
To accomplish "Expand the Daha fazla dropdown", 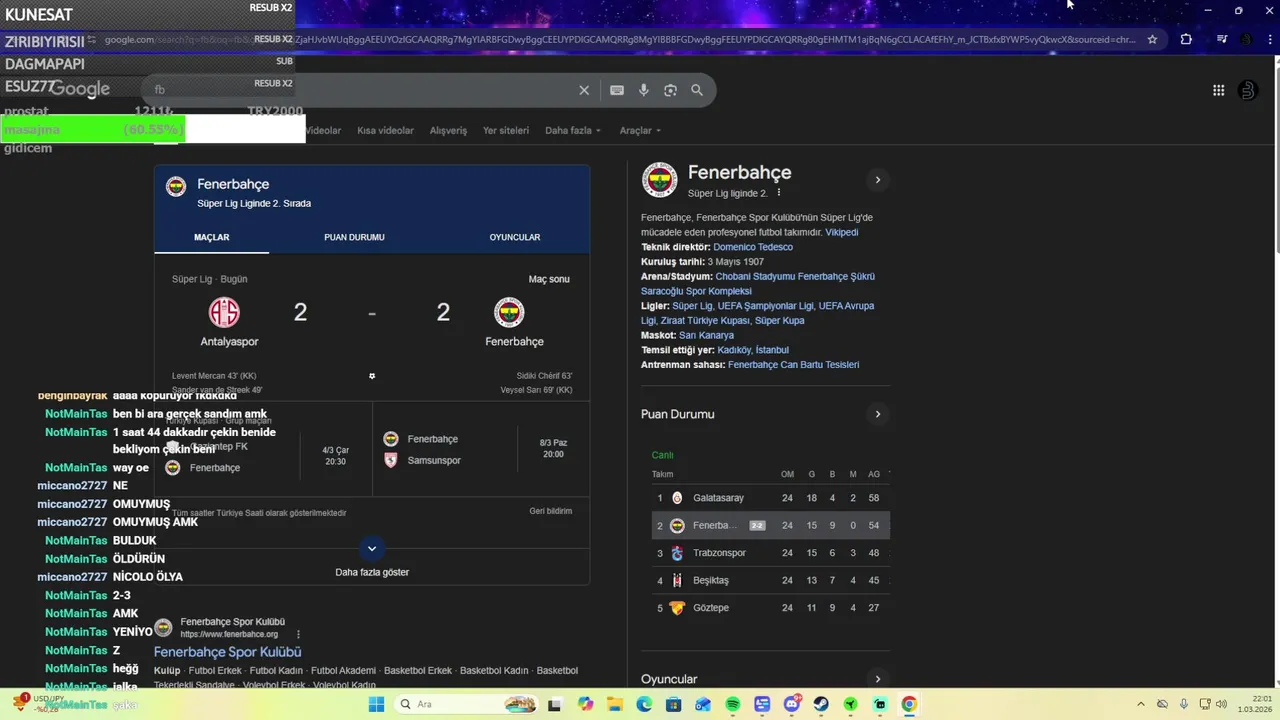I will (x=573, y=130).
